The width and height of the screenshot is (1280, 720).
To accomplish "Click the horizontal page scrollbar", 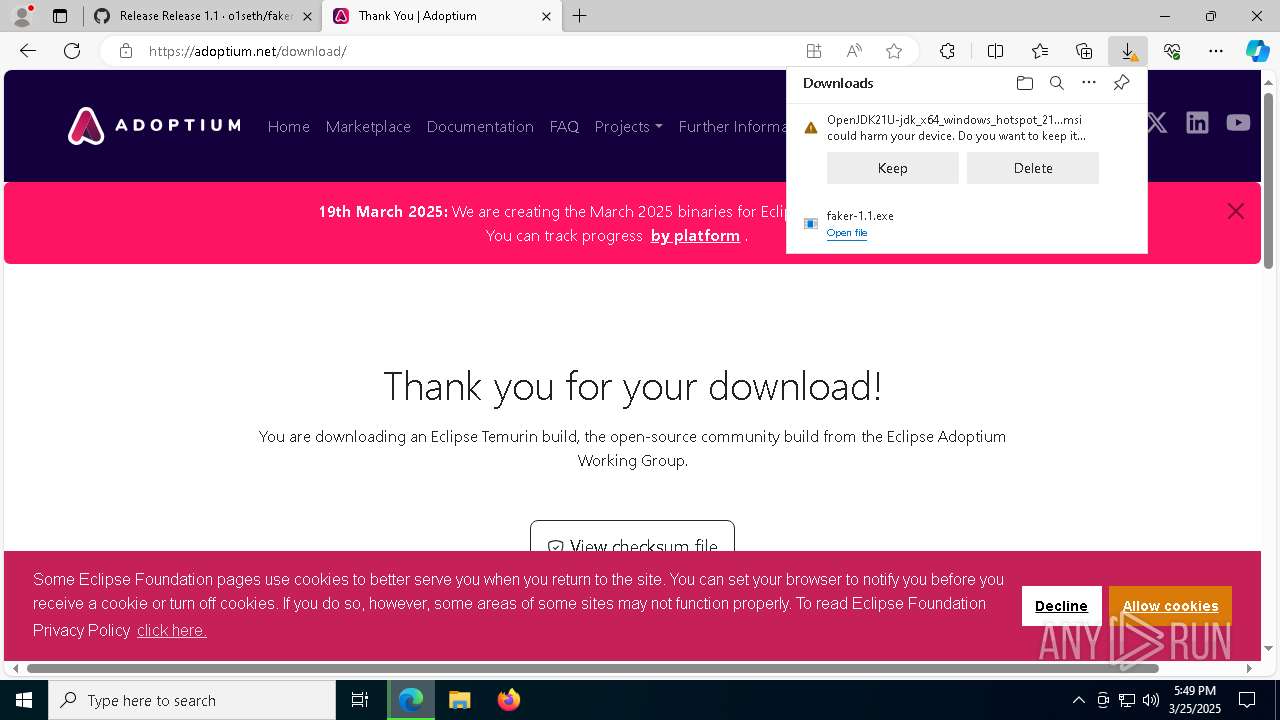I will coord(592,668).
